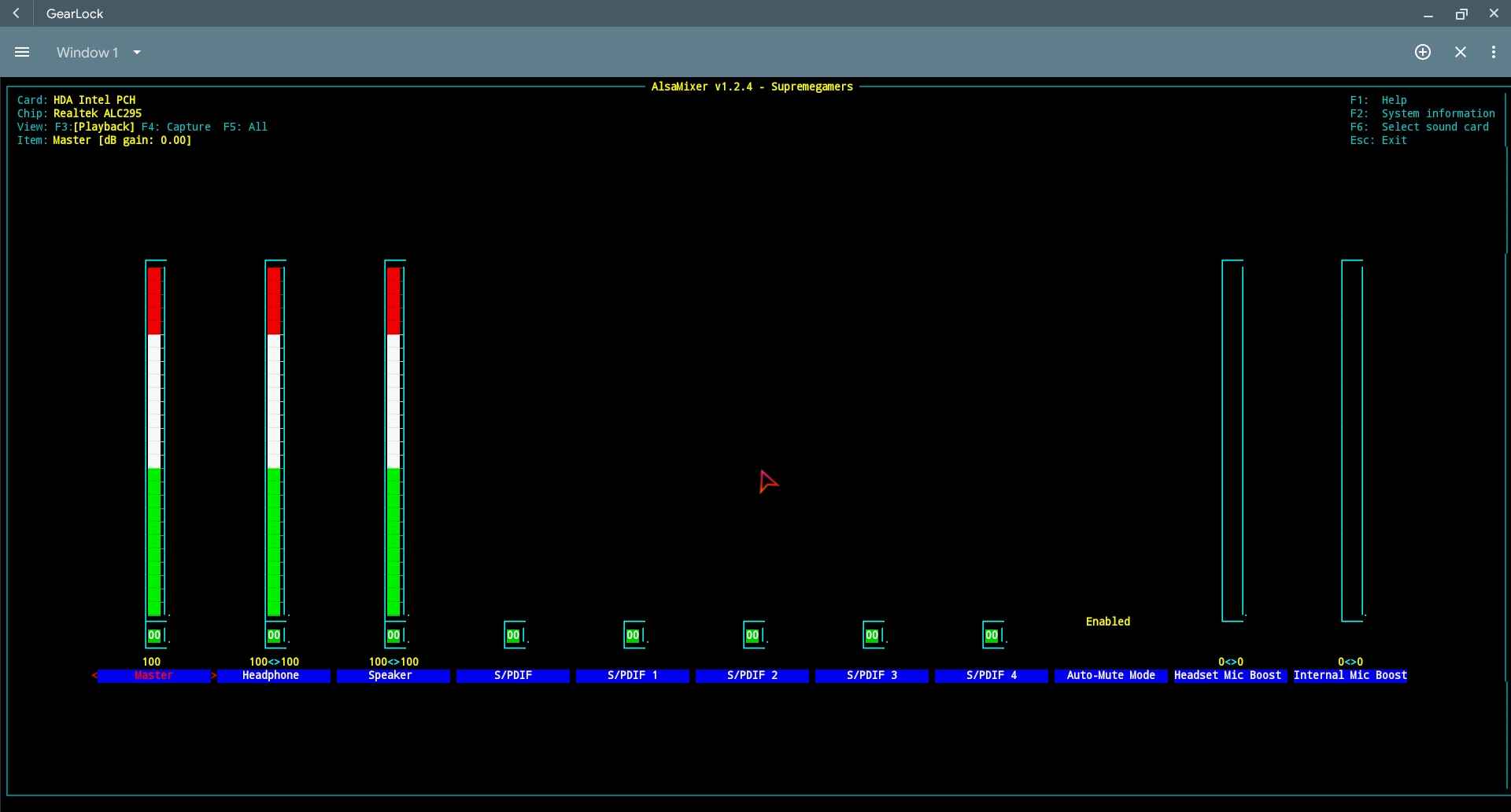
Task: Restore the GearLock window size
Action: pos(1461,13)
